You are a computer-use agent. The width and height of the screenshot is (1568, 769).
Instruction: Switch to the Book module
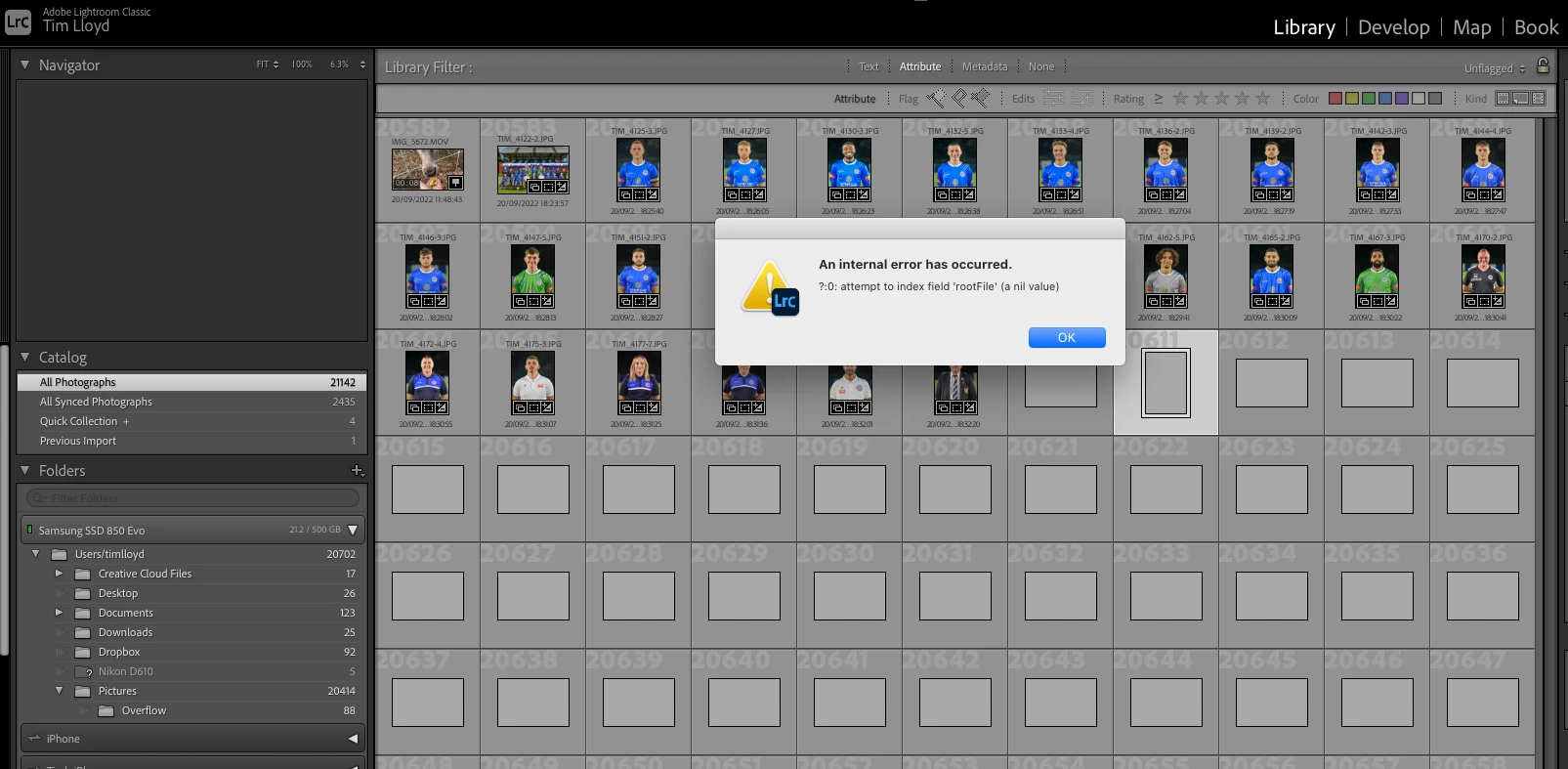1537,27
